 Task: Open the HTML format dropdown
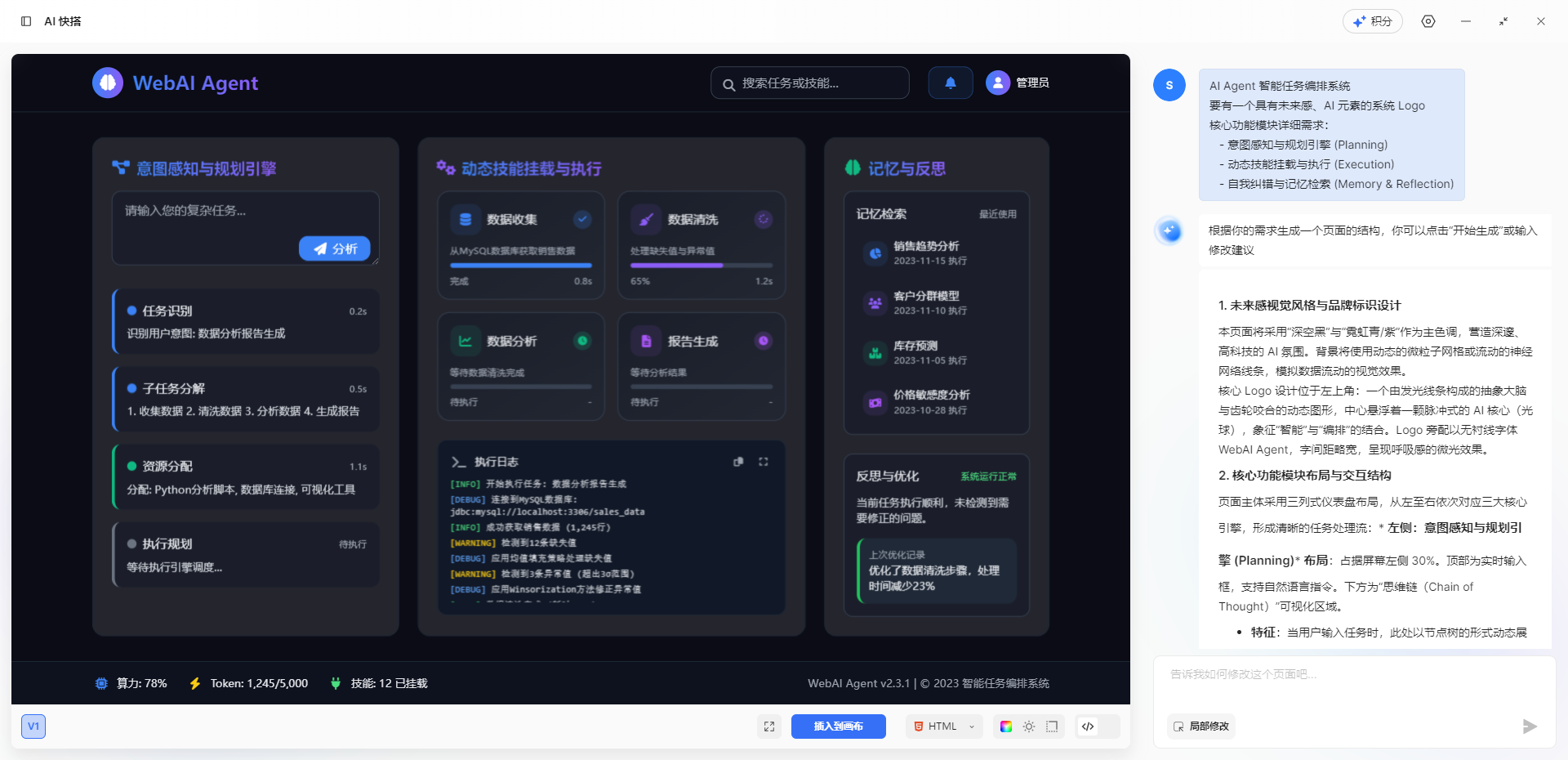click(943, 726)
